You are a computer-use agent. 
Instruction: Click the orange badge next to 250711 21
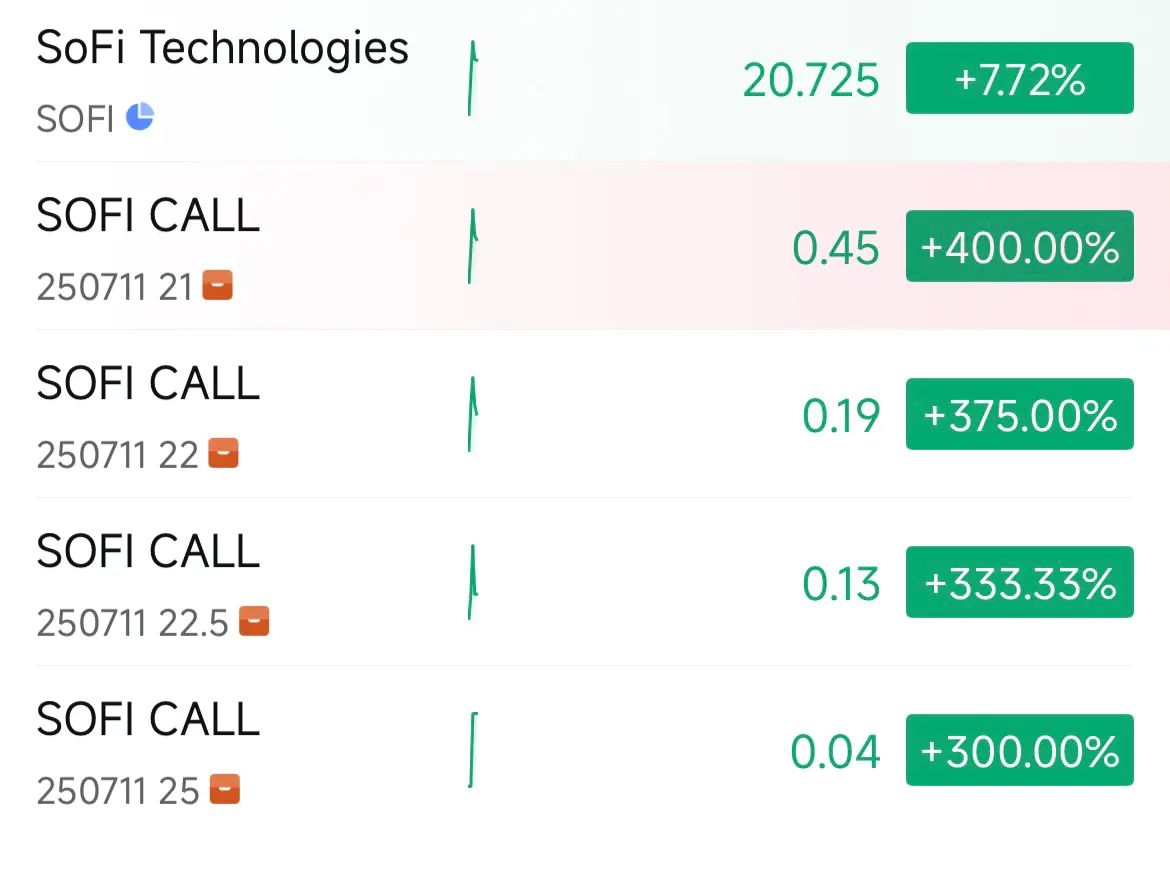pyautogui.click(x=218, y=285)
